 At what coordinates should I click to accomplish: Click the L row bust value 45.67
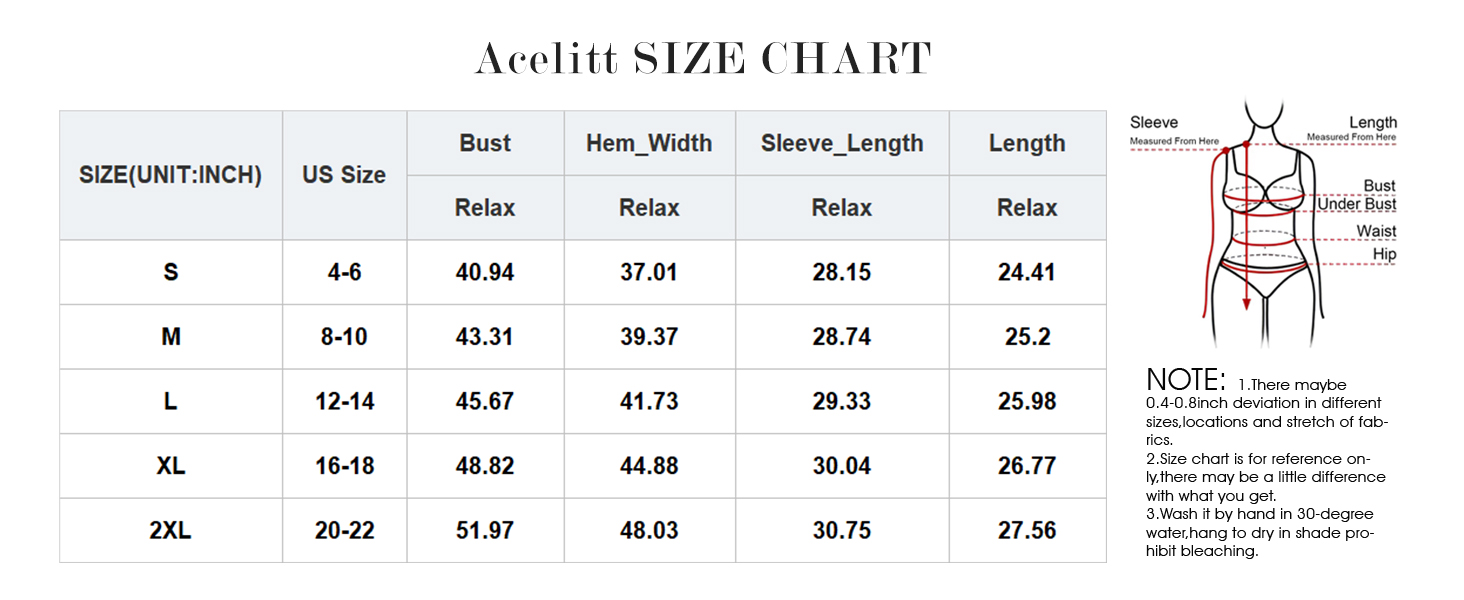(485, 401)
